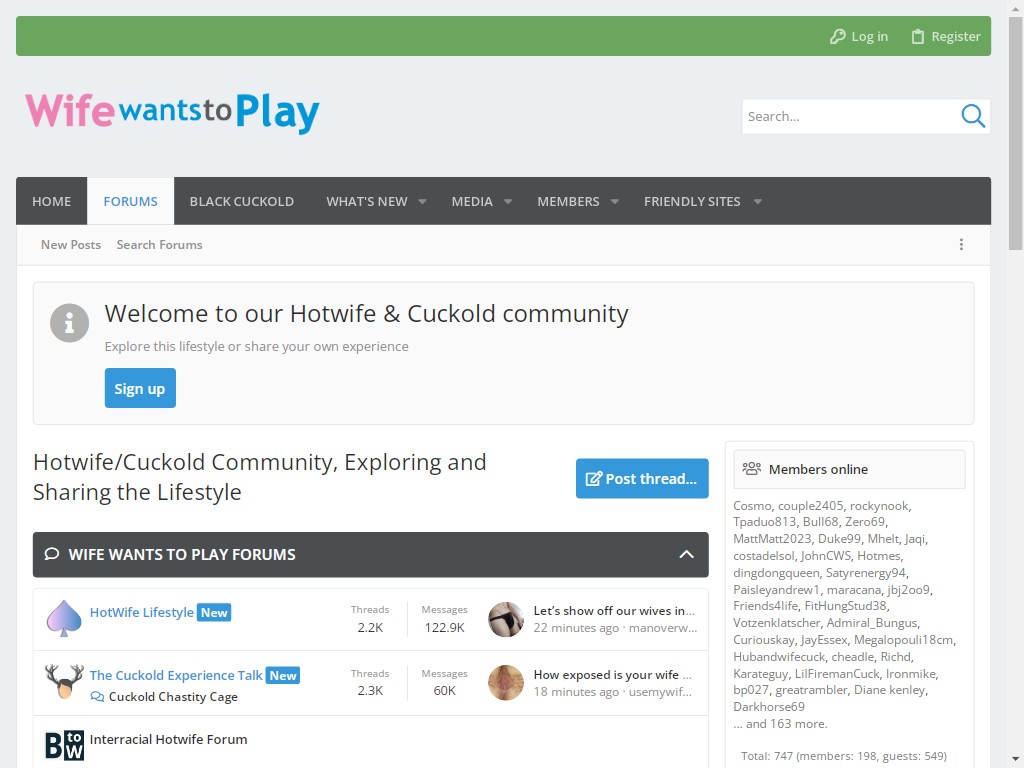Image resolution: width=1024 pixels, height=768 pixels.
Task: Click the key icon beside Log in
Action: click(x=837, y=37)
